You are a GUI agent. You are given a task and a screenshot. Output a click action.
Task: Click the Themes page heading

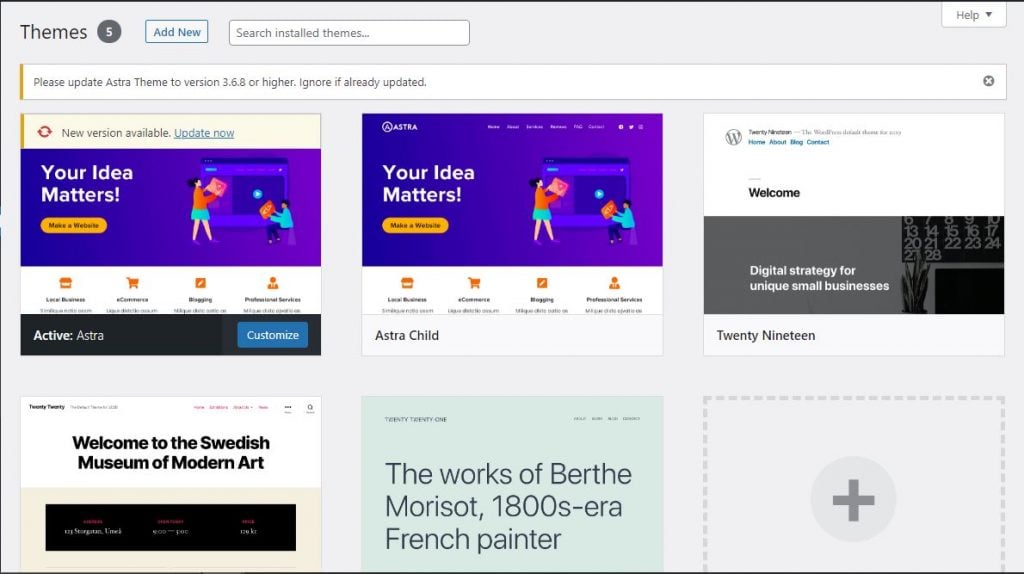[x=54, y=32]
